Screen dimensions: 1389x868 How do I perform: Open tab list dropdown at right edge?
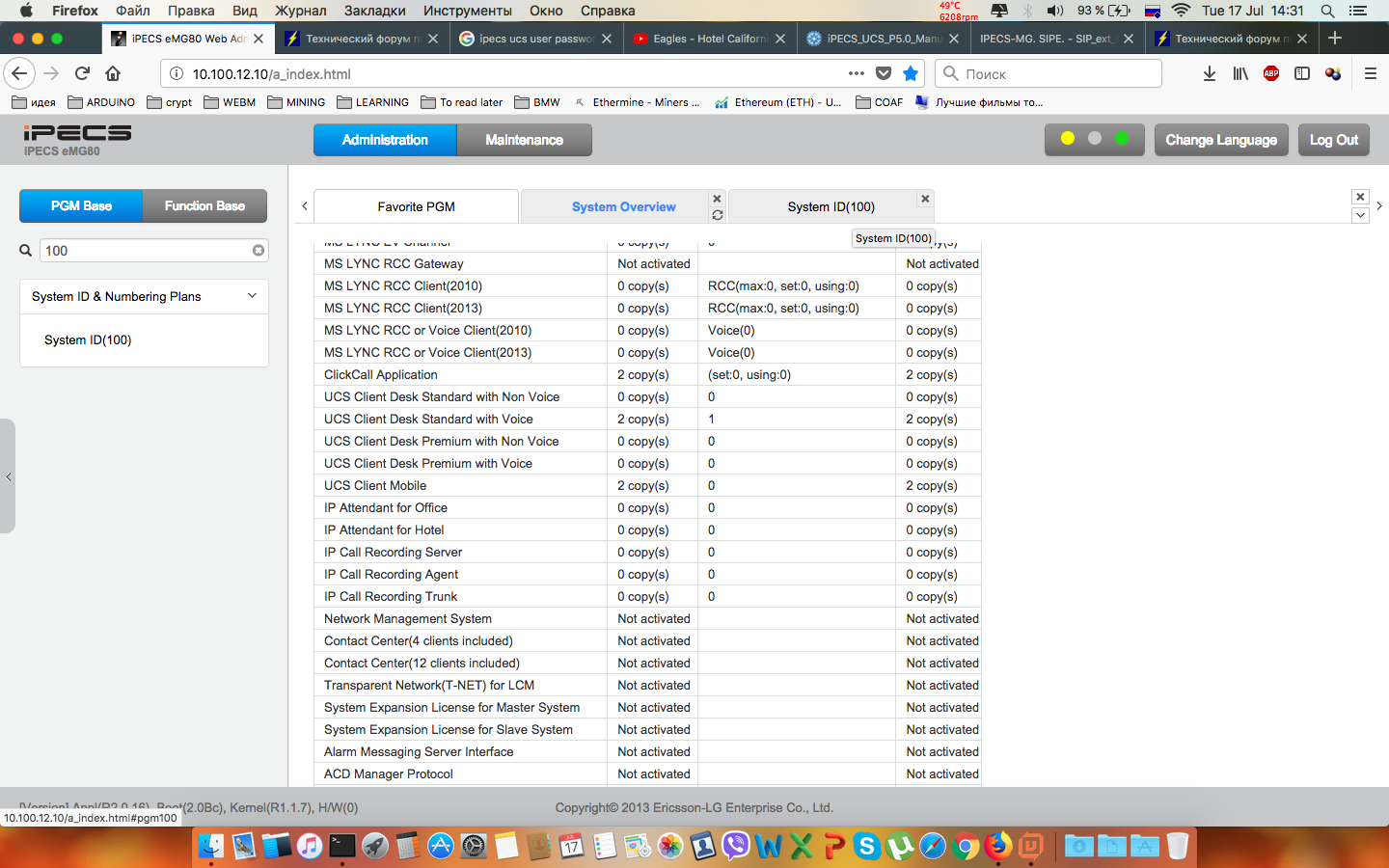(1360, 215)
